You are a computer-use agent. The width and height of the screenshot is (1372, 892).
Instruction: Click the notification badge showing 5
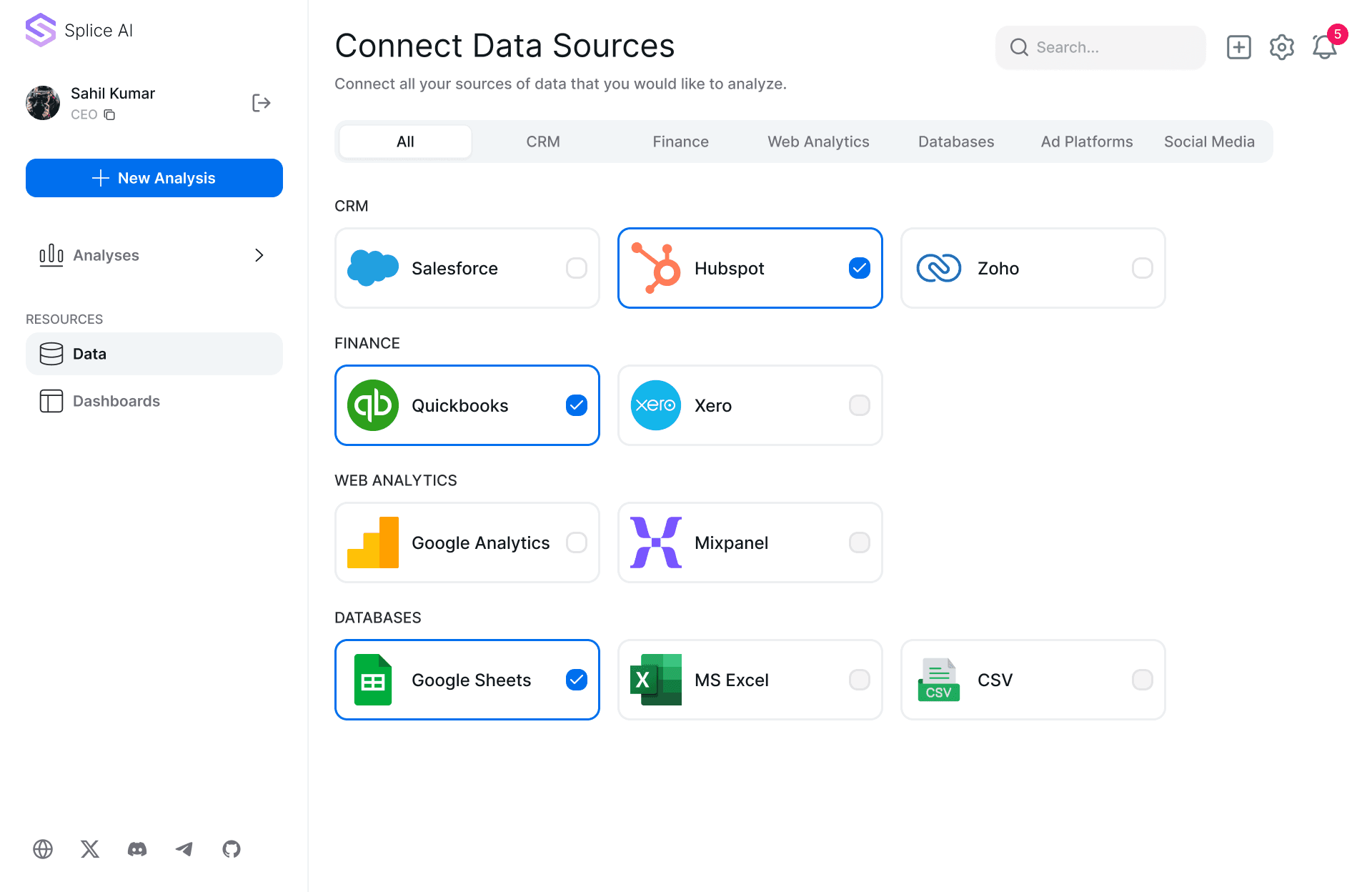pos(1338,34)
